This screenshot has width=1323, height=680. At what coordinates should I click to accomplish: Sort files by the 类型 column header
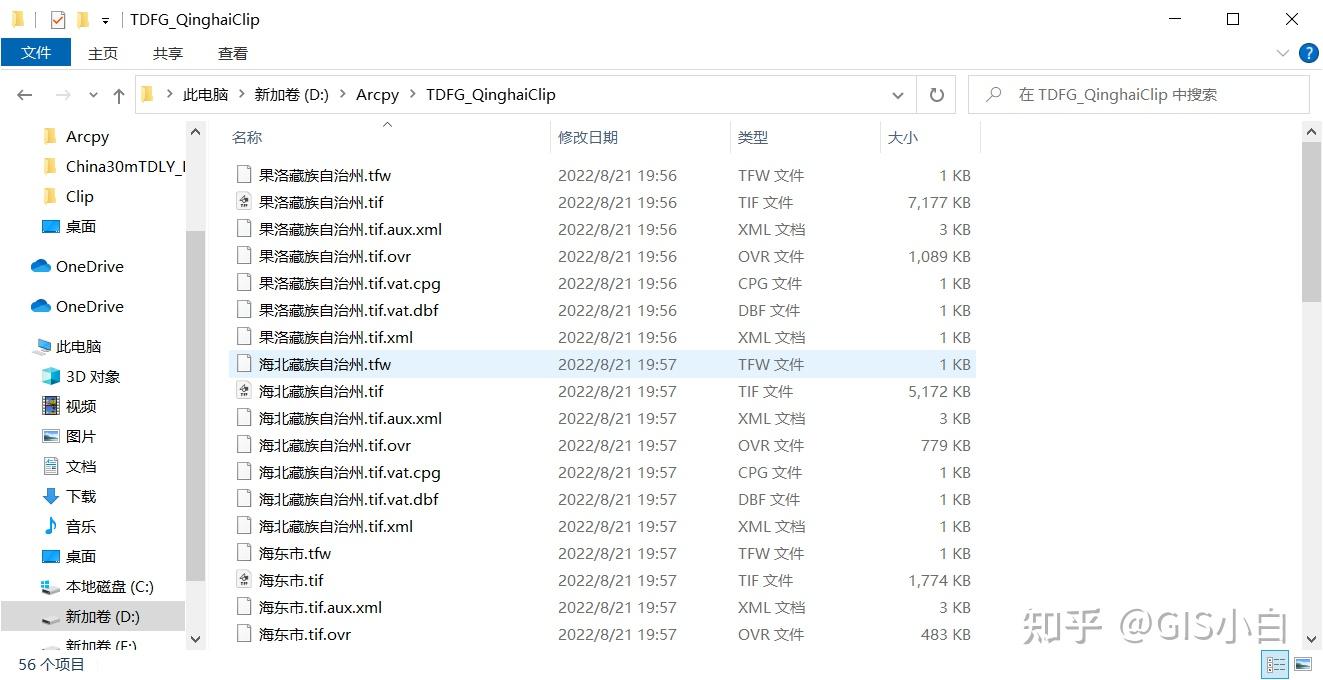(x=753, y=138)
